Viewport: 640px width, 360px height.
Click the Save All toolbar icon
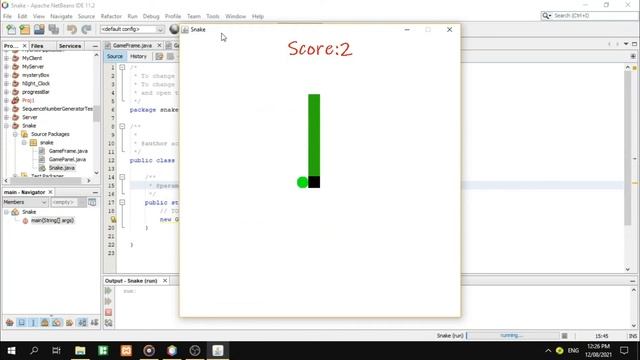(53, 29)
